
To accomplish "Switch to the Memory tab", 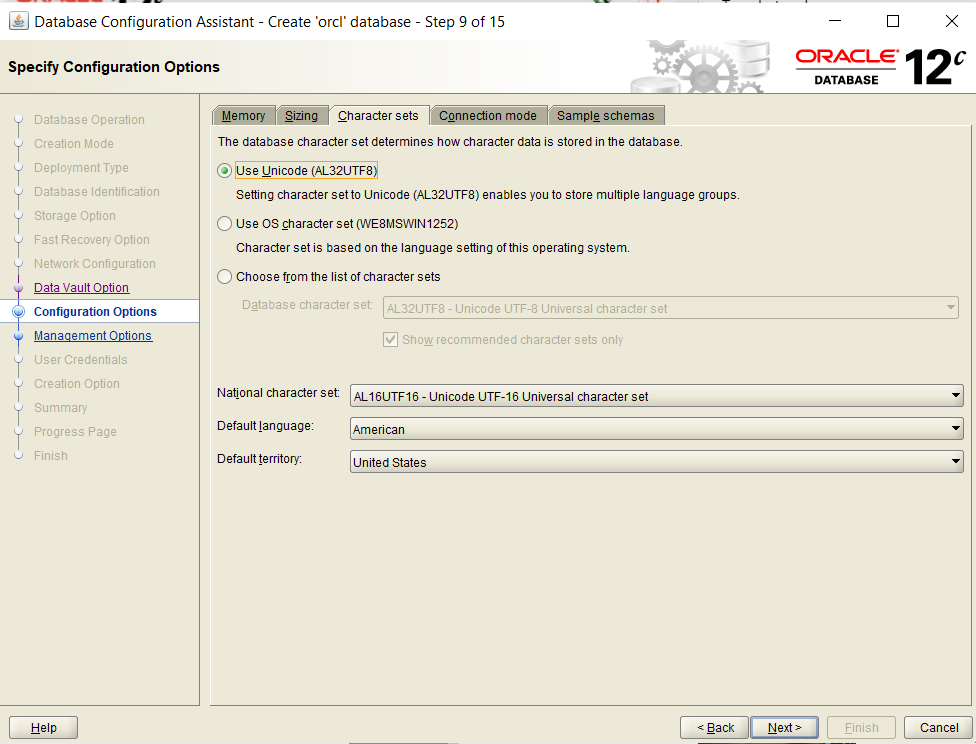I will [243, 115].
